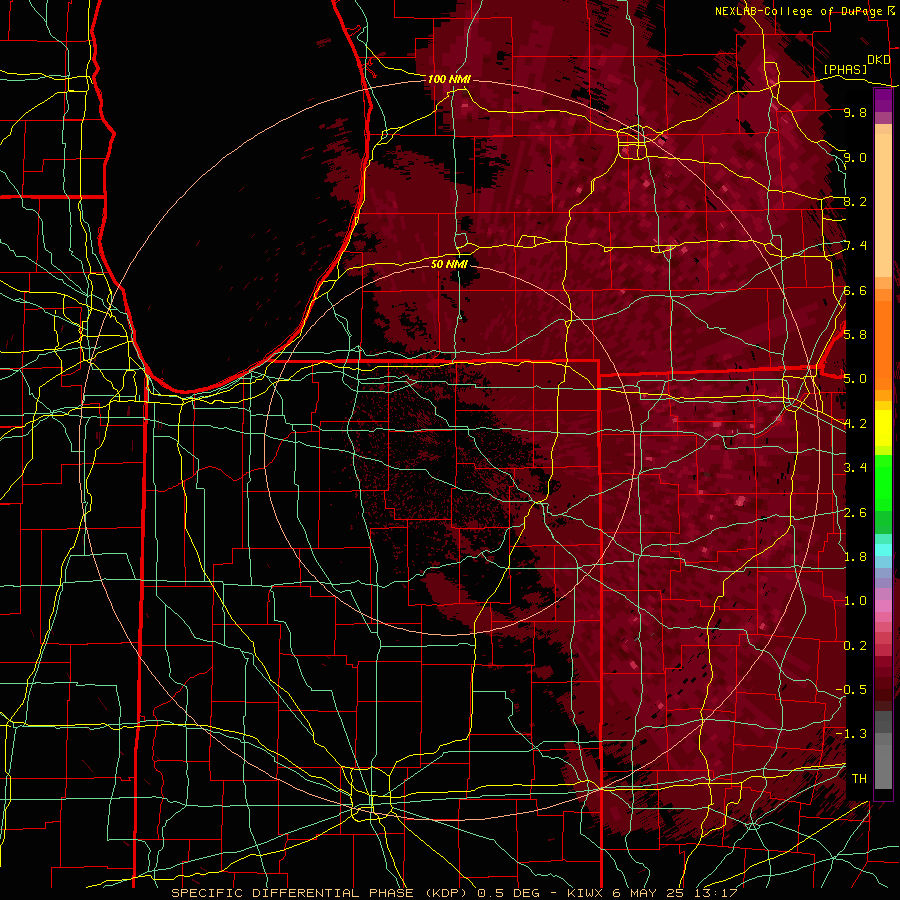Select the 5.0 scale value

pyautogui.click(x=855, y=379)
